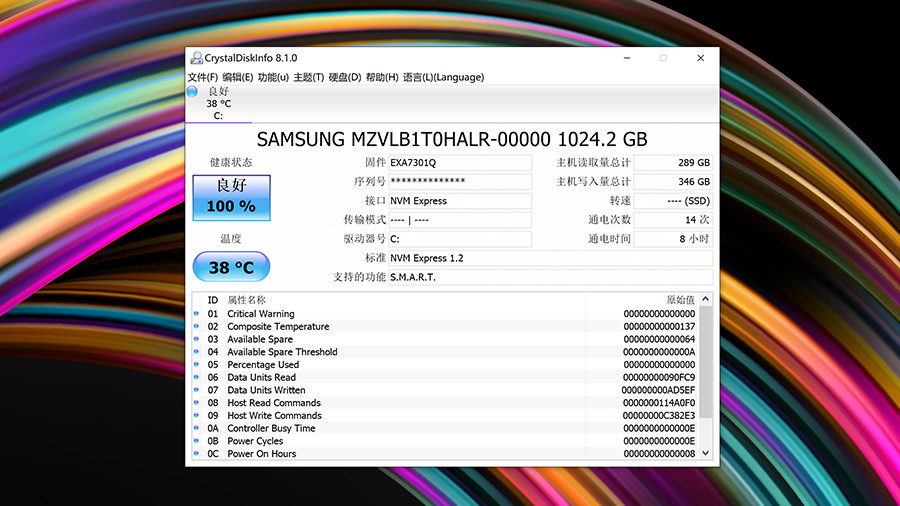This screenshot has width=900, height=506.
Task: Open the 主题(T) menu
Action: point(309,77)
